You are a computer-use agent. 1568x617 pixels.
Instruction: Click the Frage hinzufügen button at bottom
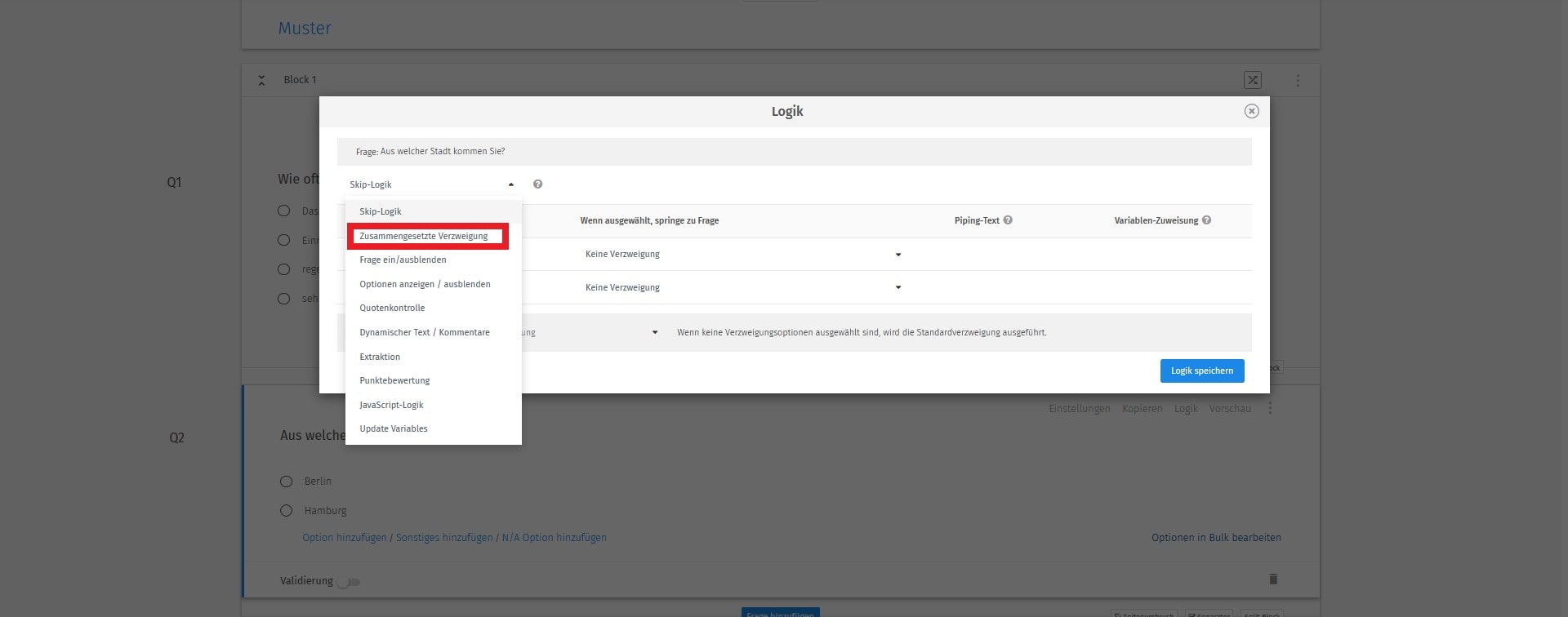point(780,612)
